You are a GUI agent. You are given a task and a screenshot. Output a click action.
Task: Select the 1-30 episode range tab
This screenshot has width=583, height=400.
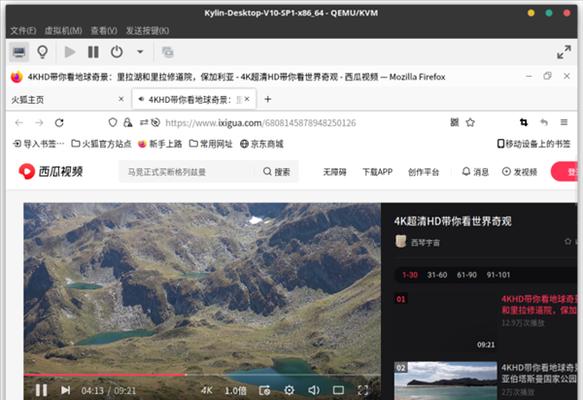(x=410, y=275)
